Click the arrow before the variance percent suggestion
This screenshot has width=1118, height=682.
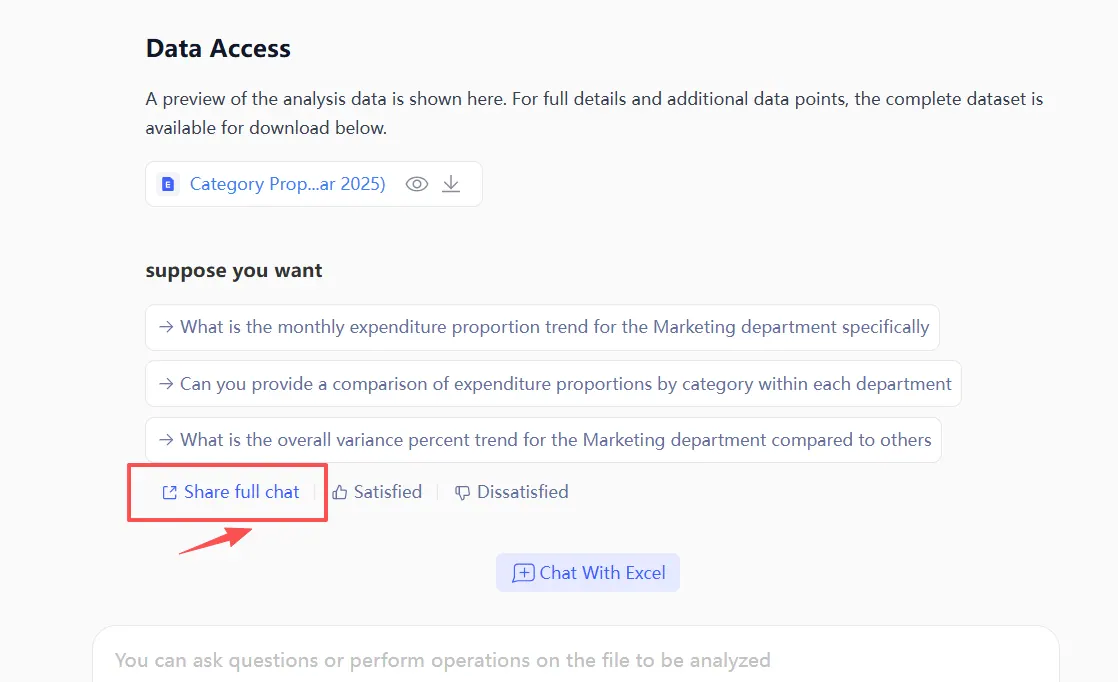coord(164,440)
